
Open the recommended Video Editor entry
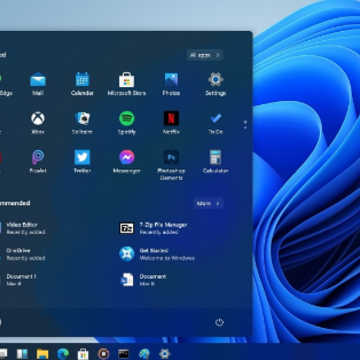click(23, 228)
